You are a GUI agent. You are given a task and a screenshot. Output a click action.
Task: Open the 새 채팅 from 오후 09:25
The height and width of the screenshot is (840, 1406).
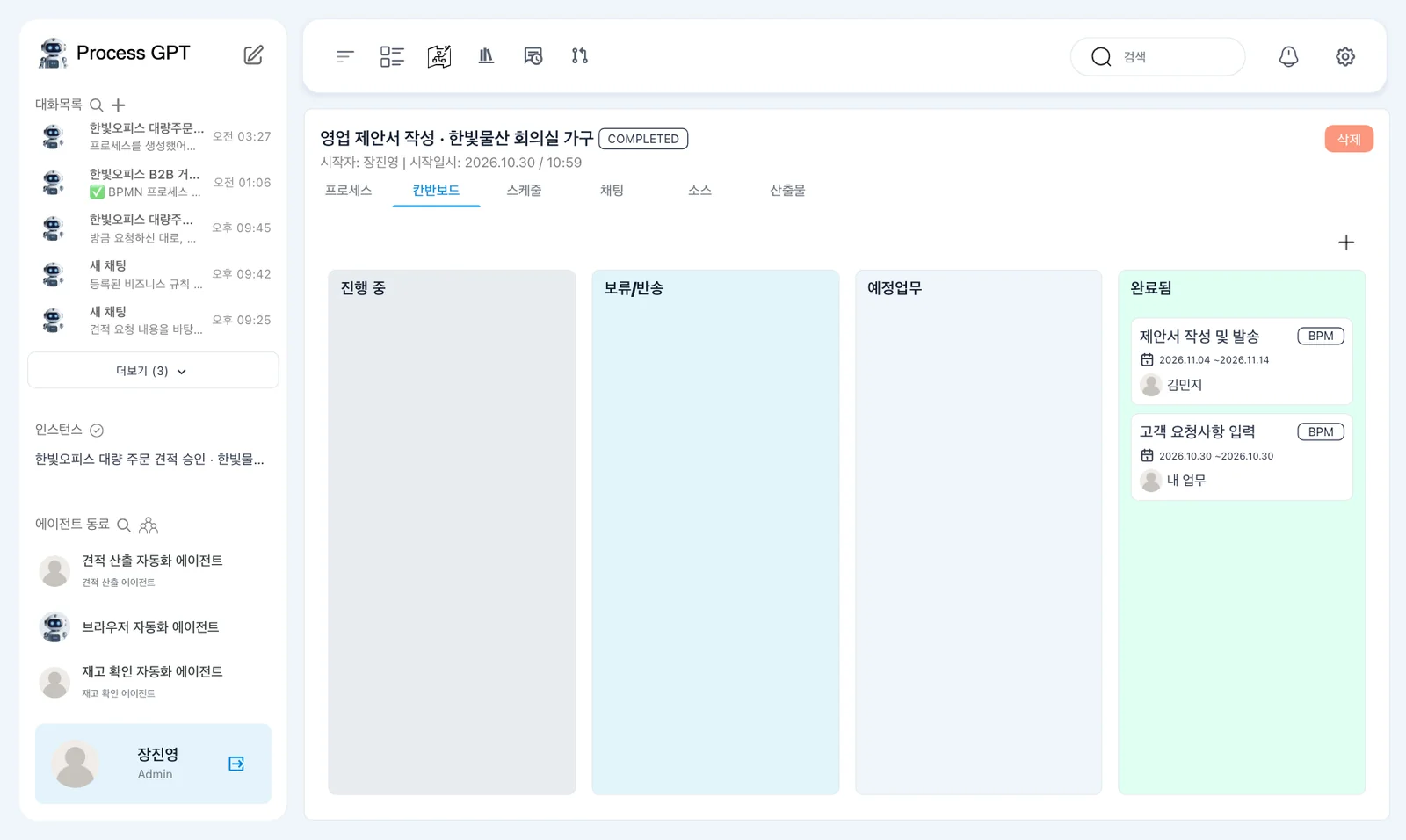point(153,320)
